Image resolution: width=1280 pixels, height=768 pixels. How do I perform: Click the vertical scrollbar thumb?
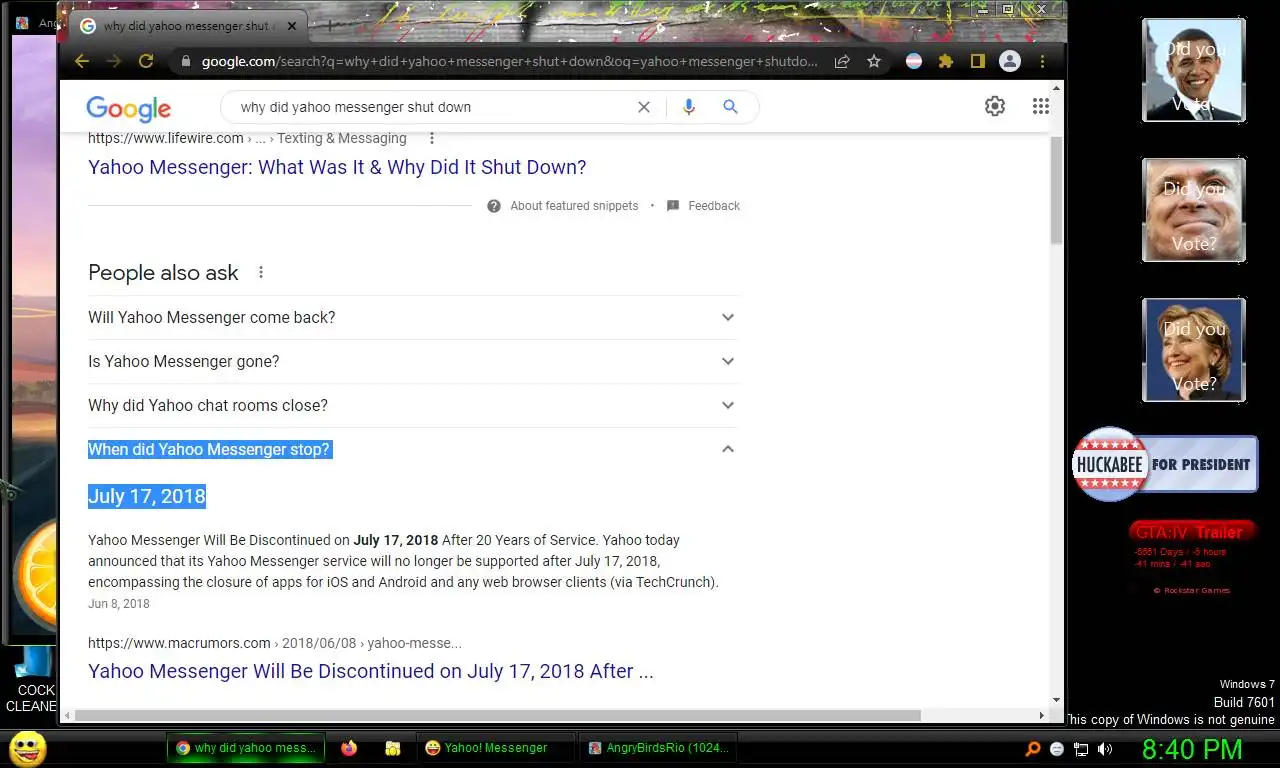click(1057, 190)
